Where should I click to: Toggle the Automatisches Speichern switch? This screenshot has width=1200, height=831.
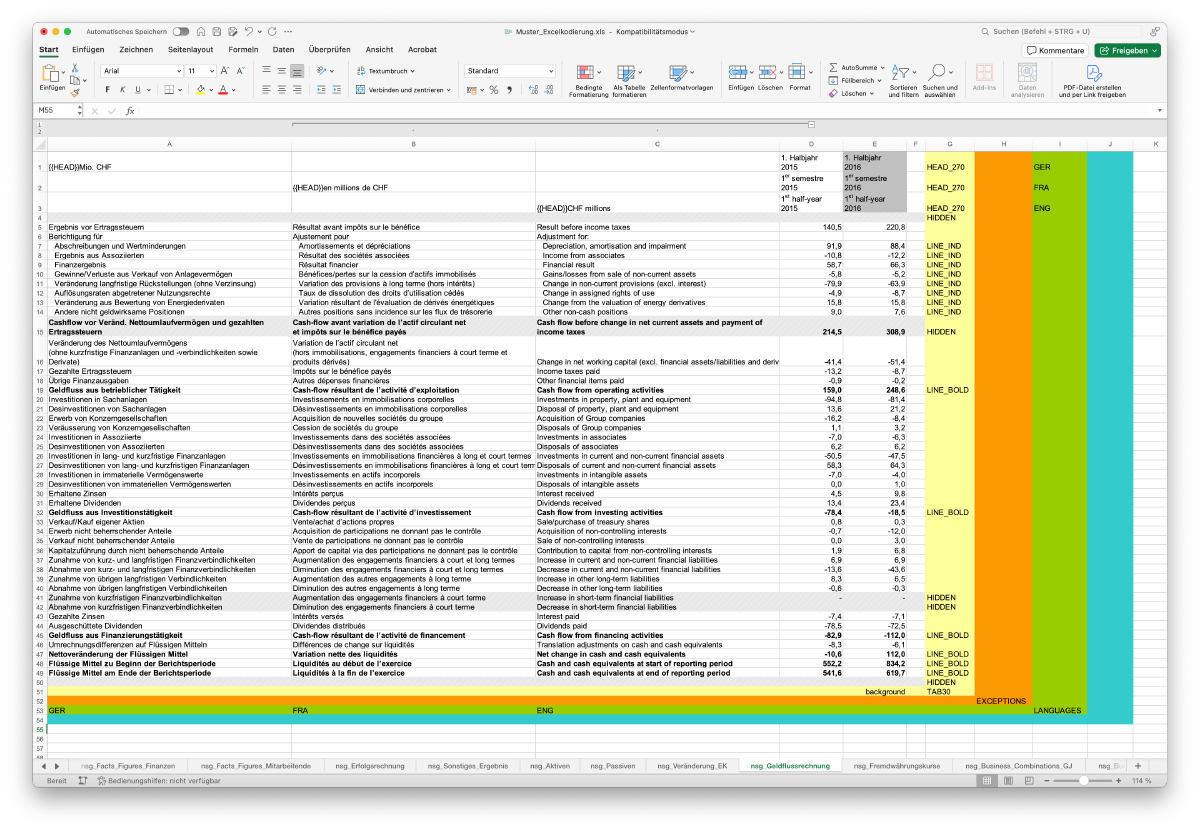(x=181, y=32)
